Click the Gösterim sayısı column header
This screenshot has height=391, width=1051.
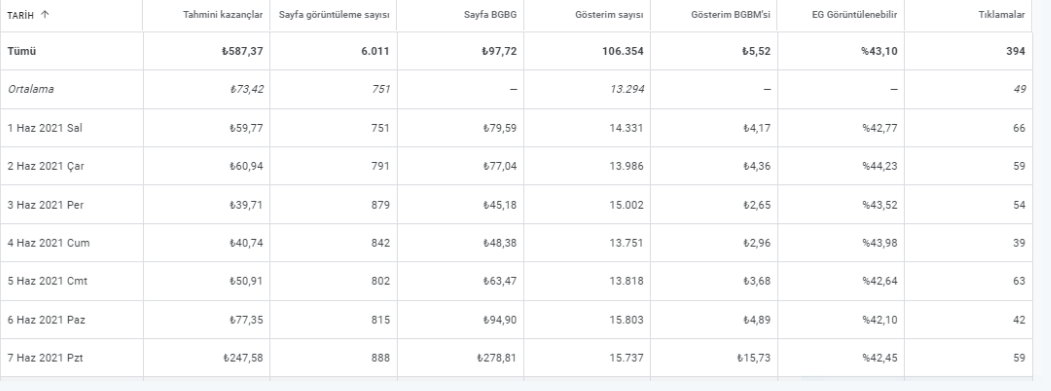[x=609, y=15]
